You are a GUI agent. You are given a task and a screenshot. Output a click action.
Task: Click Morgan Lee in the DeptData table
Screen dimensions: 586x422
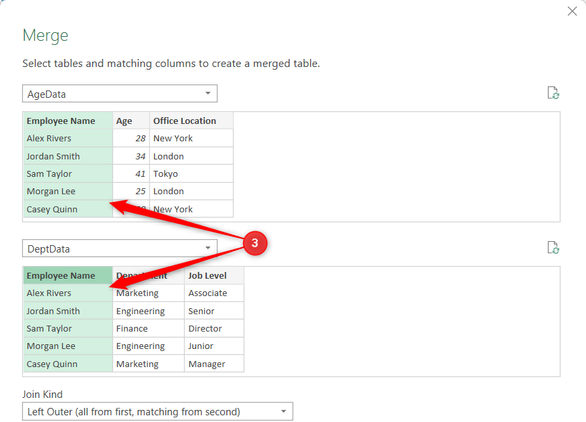click(68, 346)
